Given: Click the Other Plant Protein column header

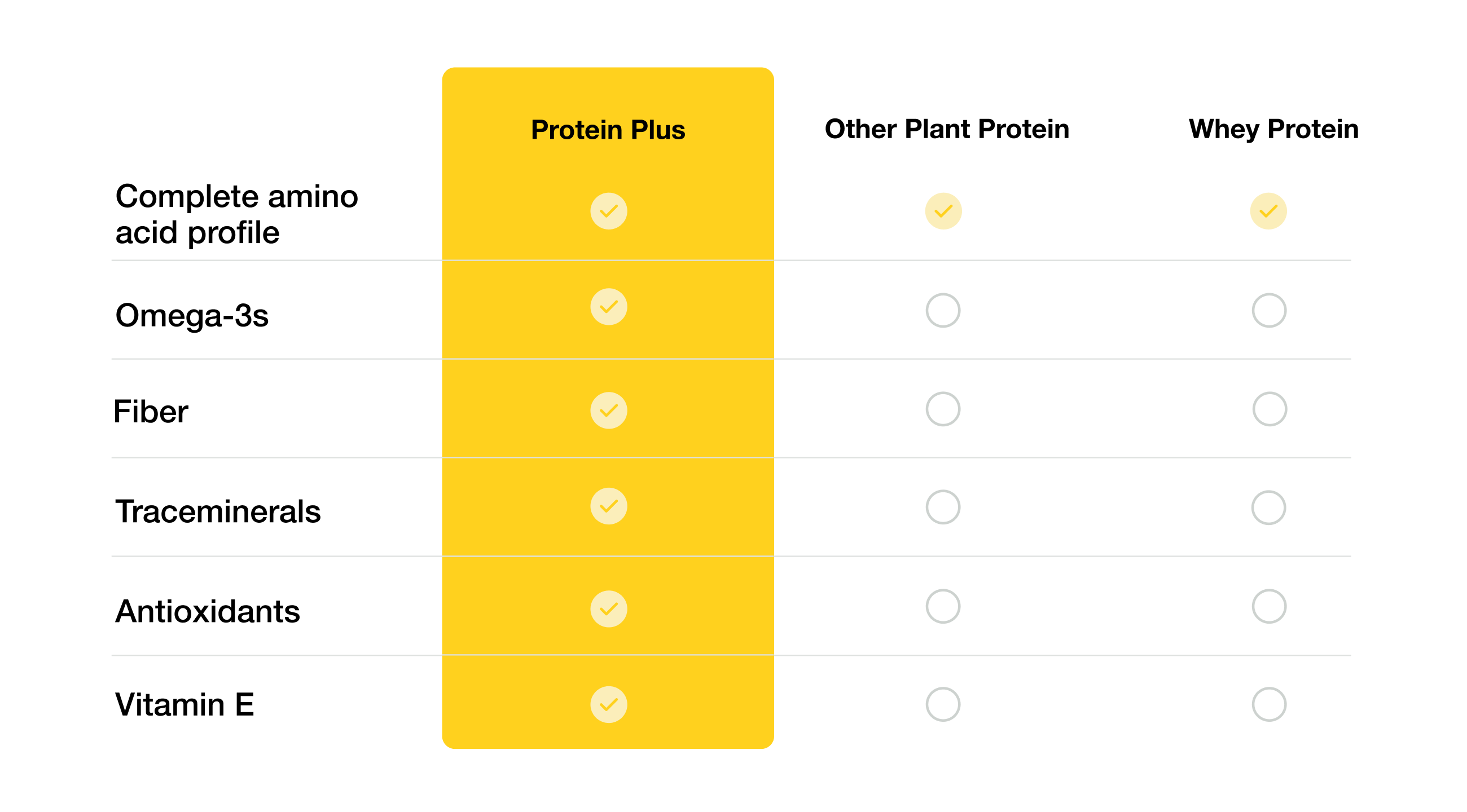Looking at the screenshot, I should click(x=946, y=129).
